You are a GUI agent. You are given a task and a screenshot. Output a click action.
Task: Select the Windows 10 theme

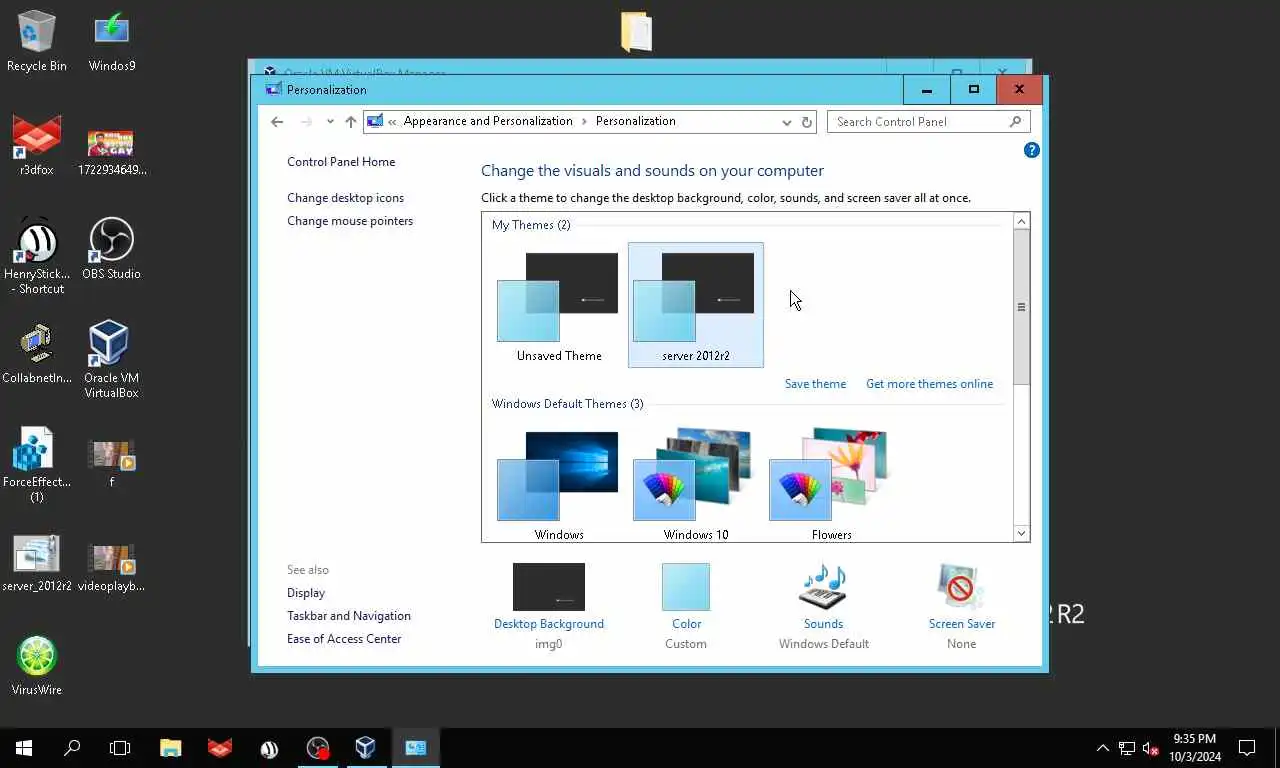pyautogui.click(x=695, y=484)
